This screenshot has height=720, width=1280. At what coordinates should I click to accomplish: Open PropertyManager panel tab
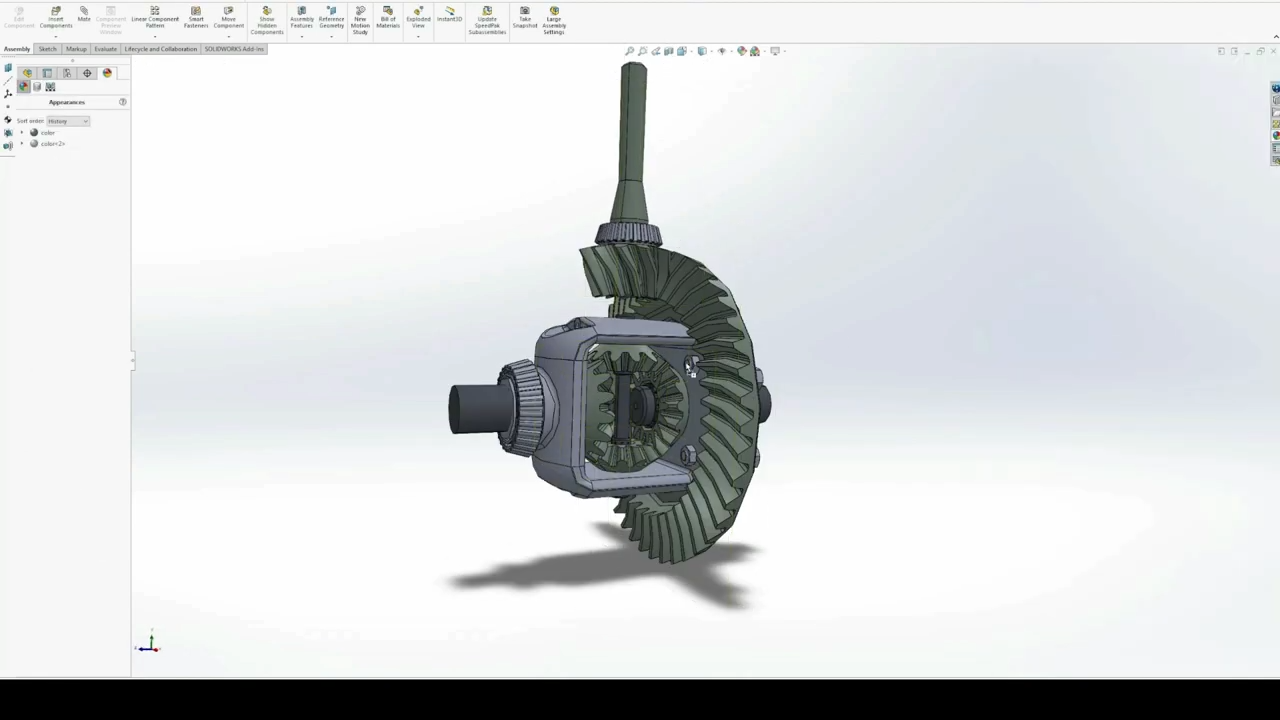[x=47, y=73]
